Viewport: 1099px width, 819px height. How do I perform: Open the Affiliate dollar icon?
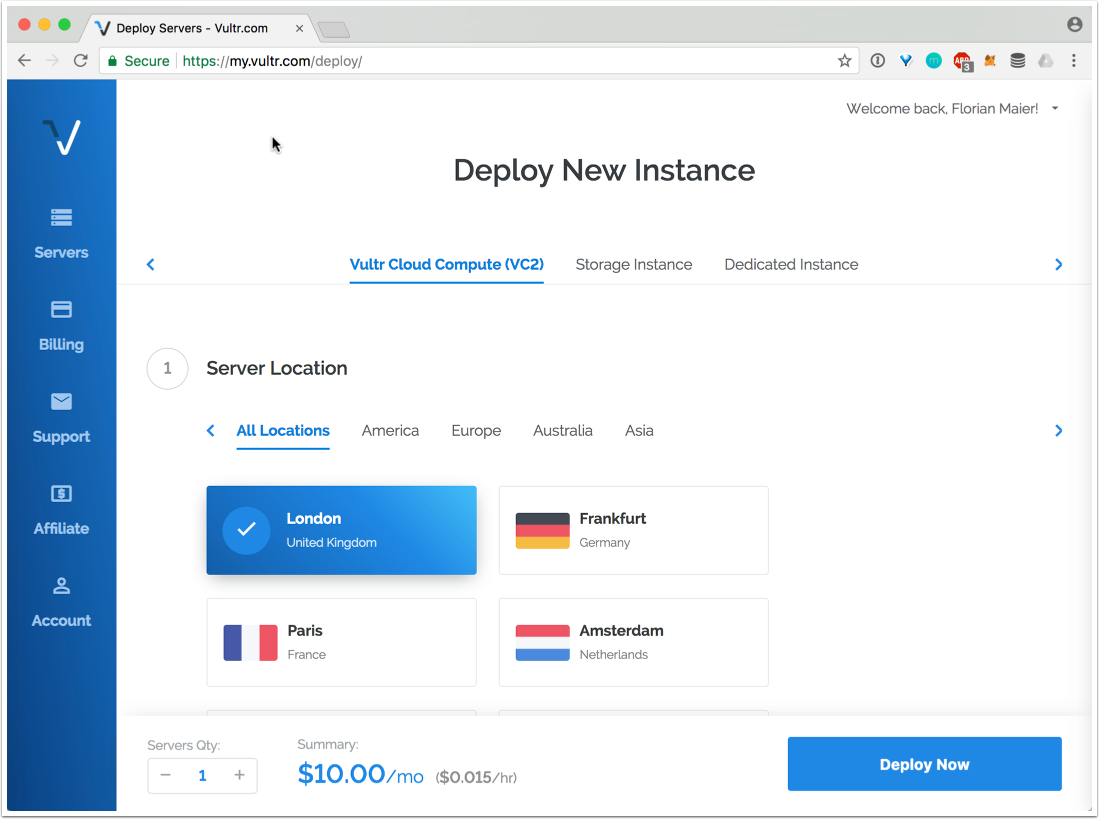61,494
